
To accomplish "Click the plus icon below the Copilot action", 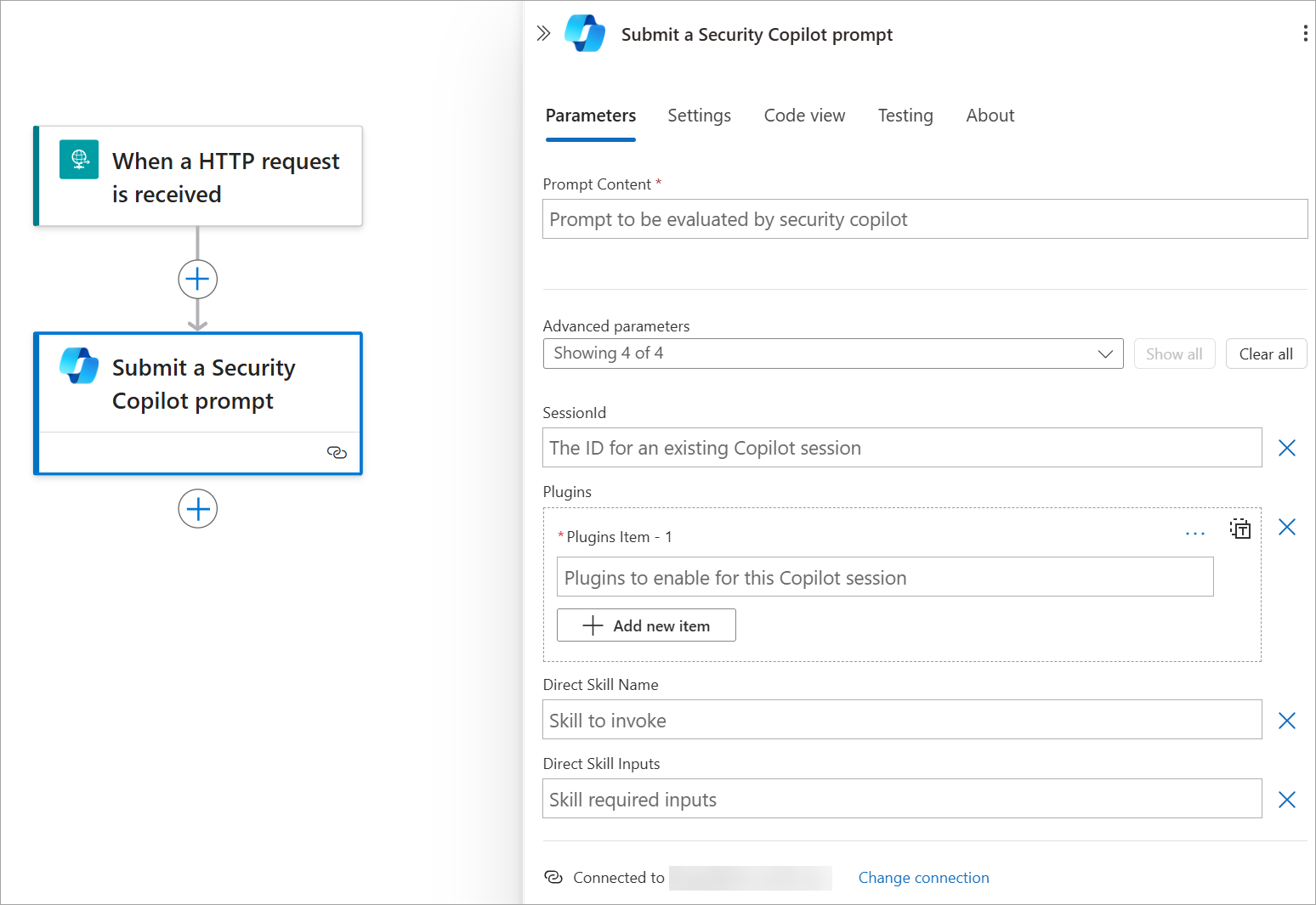I will 197,508.
